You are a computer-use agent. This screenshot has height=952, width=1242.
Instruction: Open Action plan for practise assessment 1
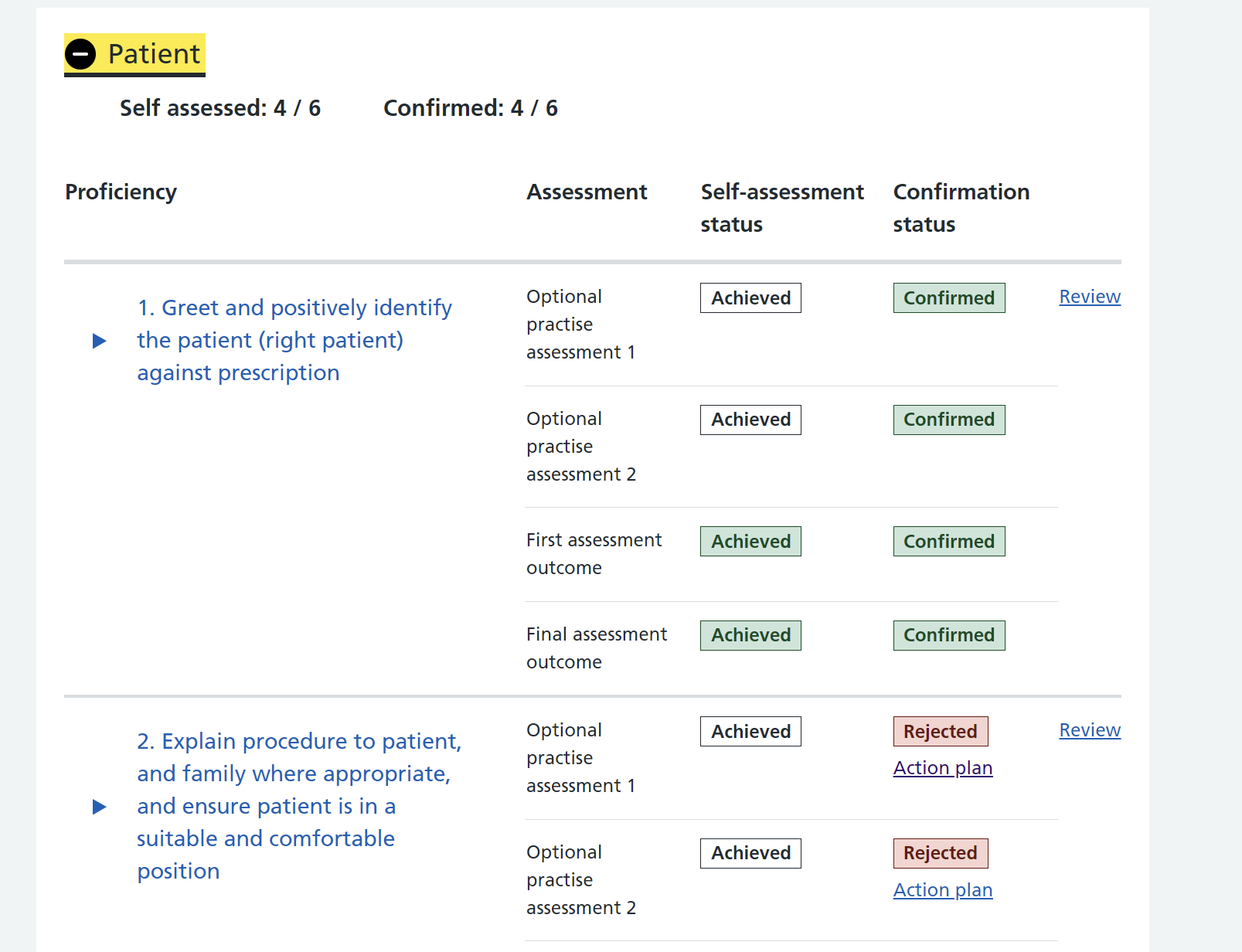click(943, 768)
